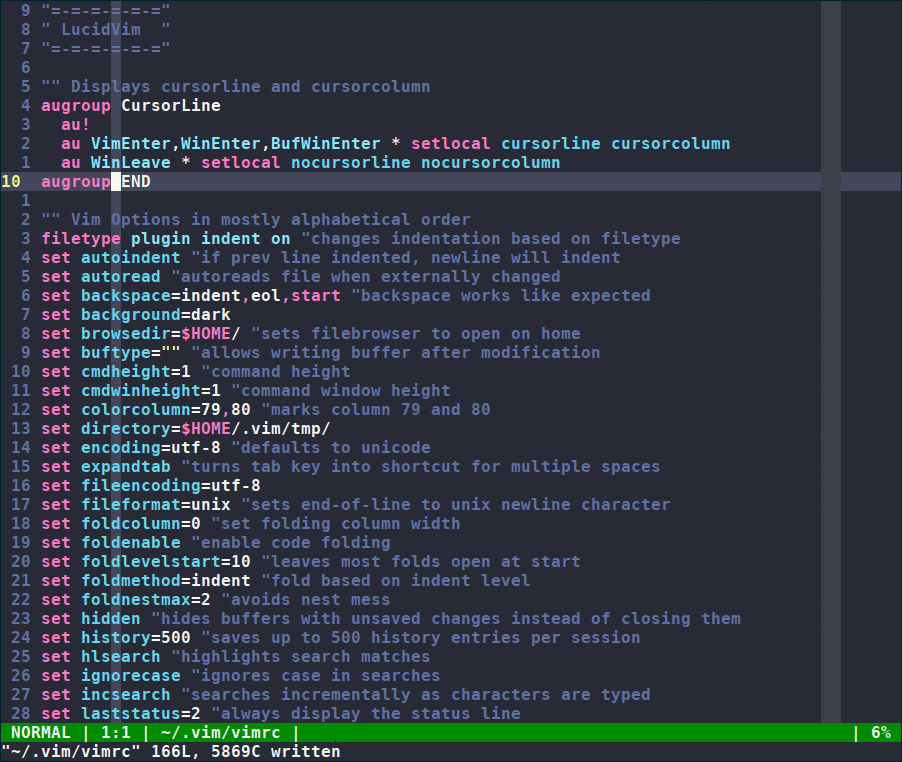Click 'backspace=indent,eol,start' setting
902x762 pixels.
(211, 295)
